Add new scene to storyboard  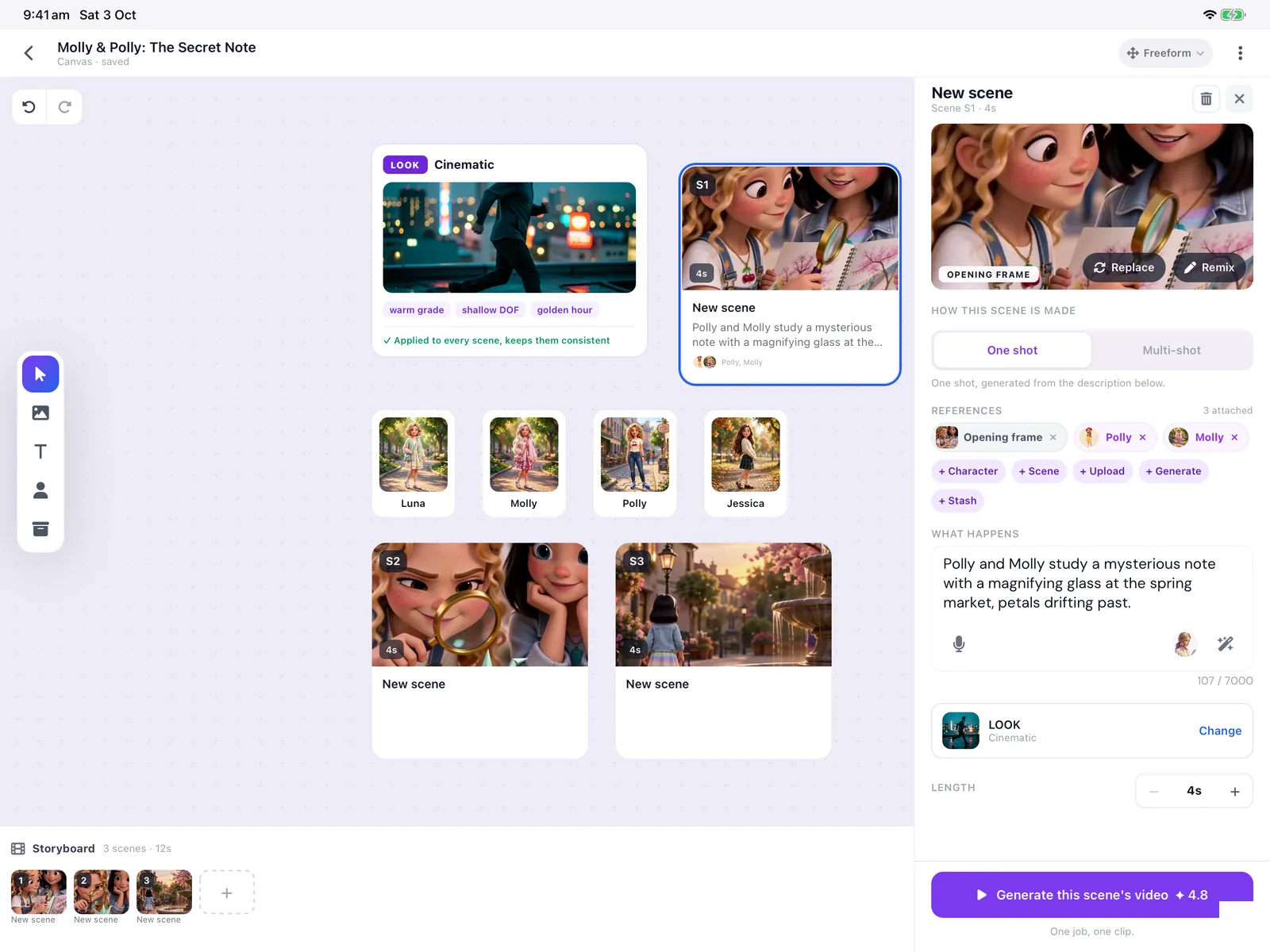click(x=227, y=892)
